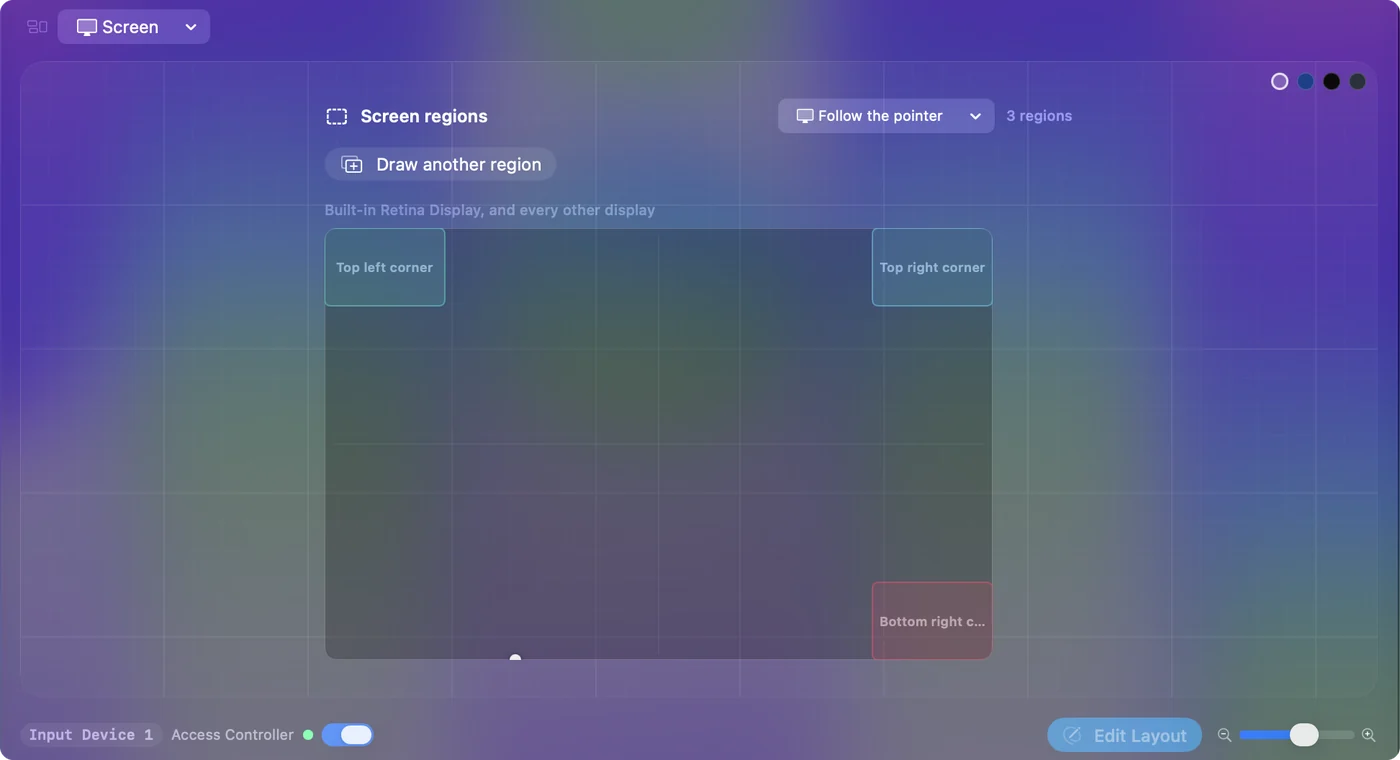Click the white handle at region preview bottom
Image resolution: width=1400 pixels, height=760 pixels.
tap(515, 658)
